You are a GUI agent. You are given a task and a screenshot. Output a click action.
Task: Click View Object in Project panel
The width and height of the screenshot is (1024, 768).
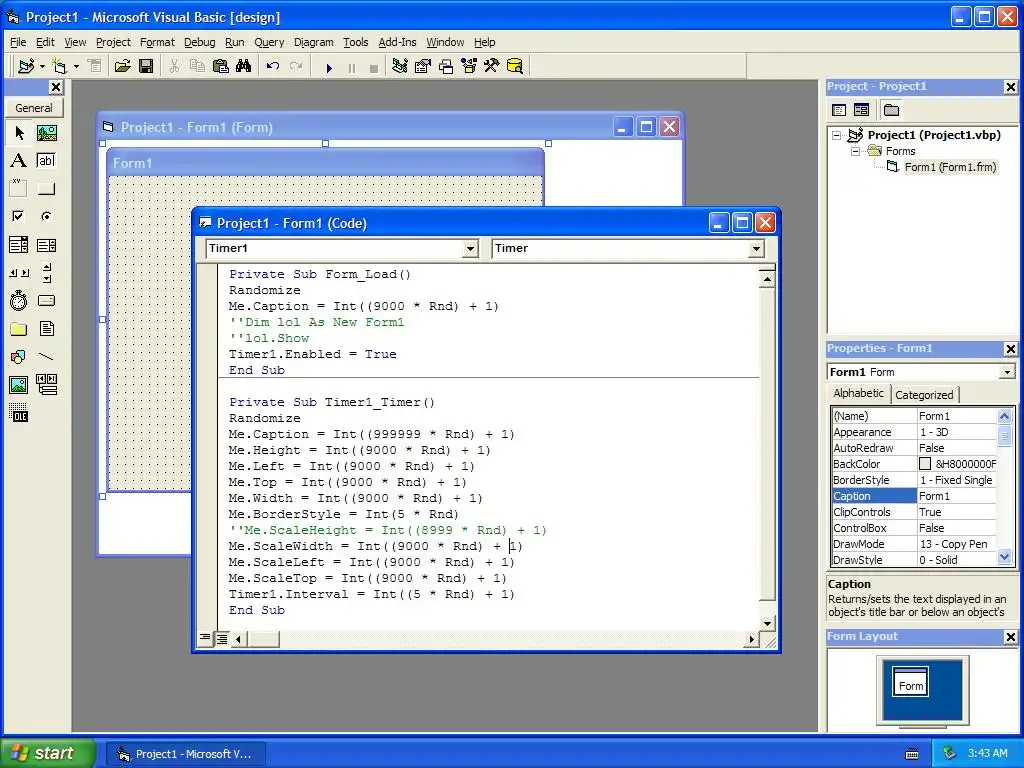click(861, 110)
